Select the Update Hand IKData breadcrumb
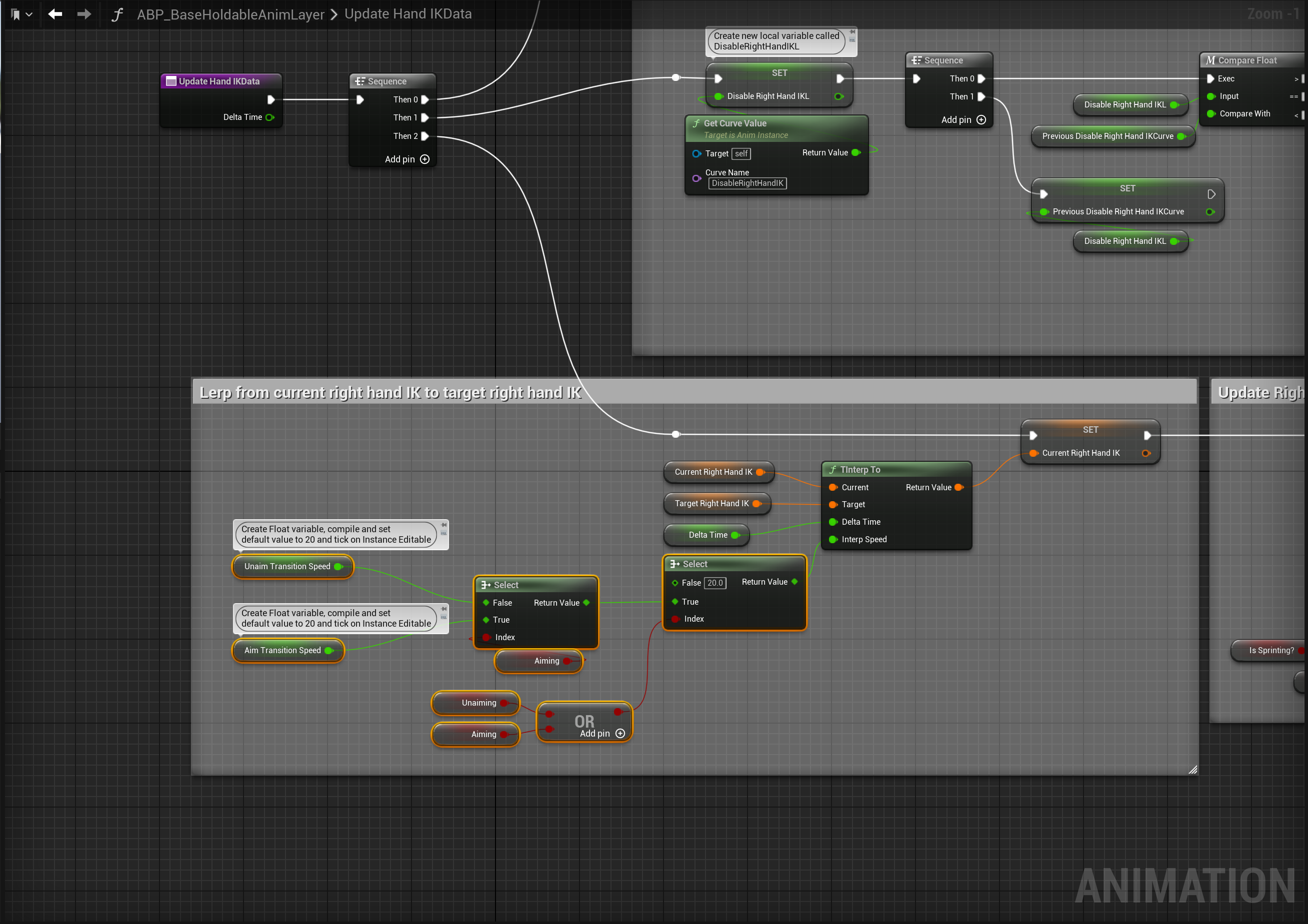Viewport: 1308px width, 924px height. [408, 14]
